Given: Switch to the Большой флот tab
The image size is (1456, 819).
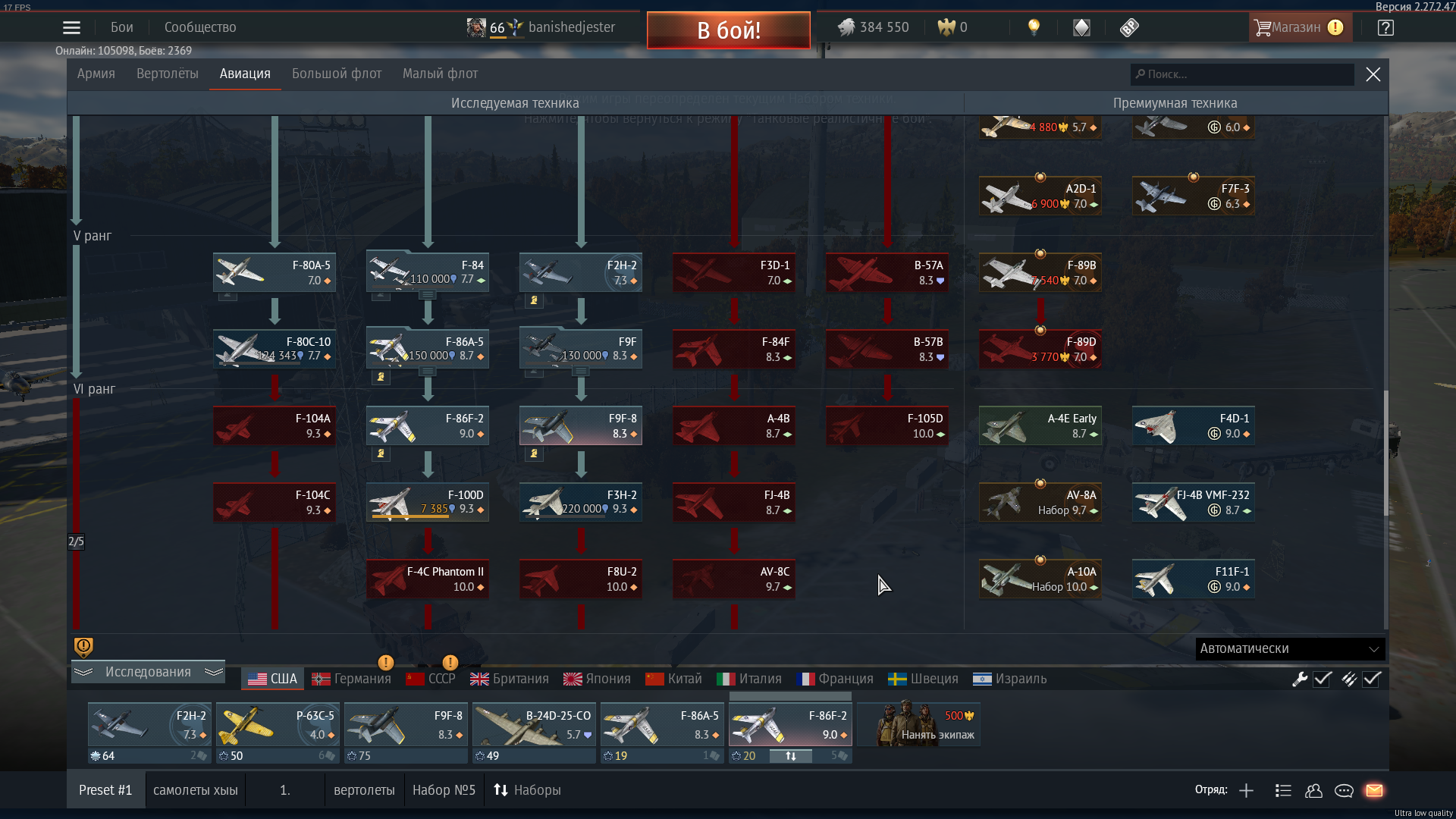Looking at the screenshot, I should pos(337,74).
